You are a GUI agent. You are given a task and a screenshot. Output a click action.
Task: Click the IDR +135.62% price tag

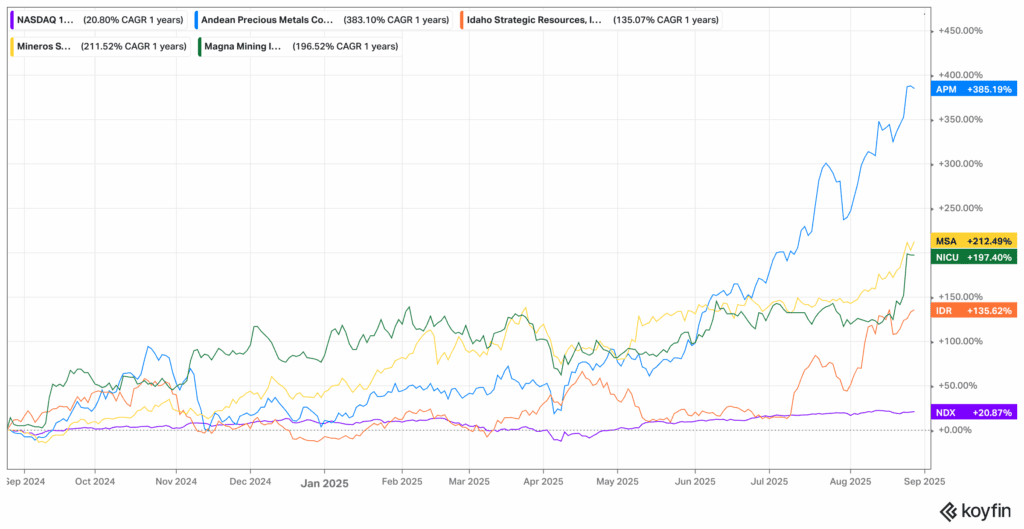pos(974,310)
